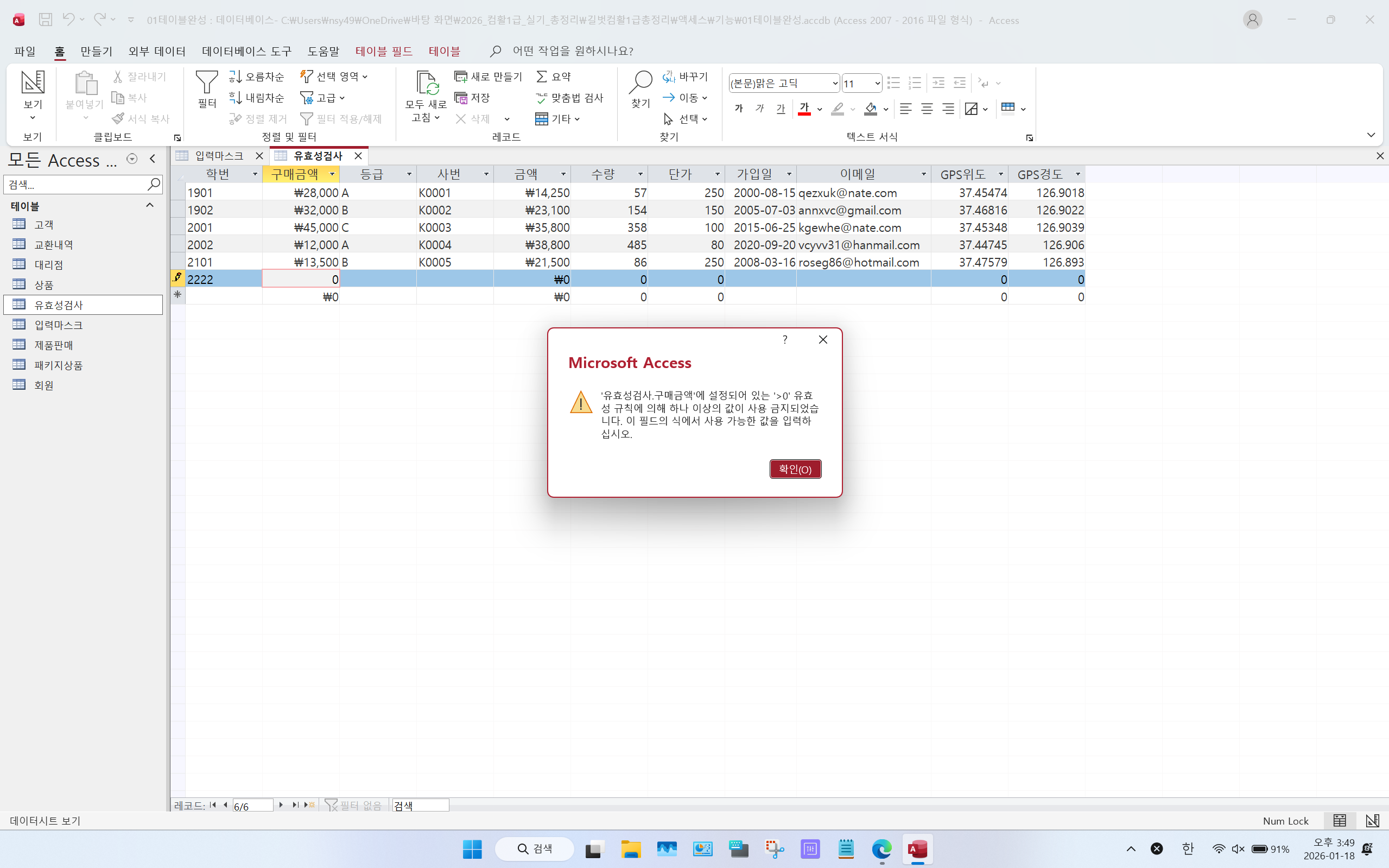
Task: Open the 만들기 ribbon tab
Action: click(x=97, y=51)
